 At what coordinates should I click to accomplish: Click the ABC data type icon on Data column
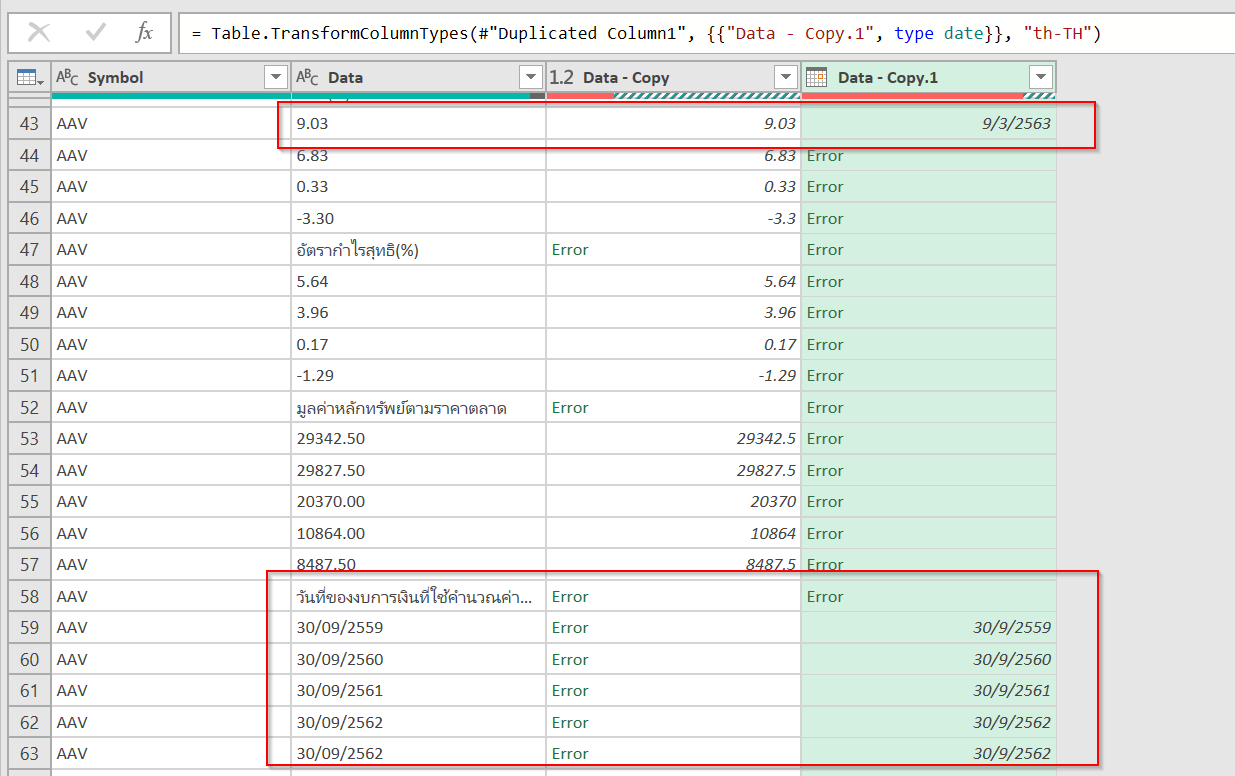point(307,77)
